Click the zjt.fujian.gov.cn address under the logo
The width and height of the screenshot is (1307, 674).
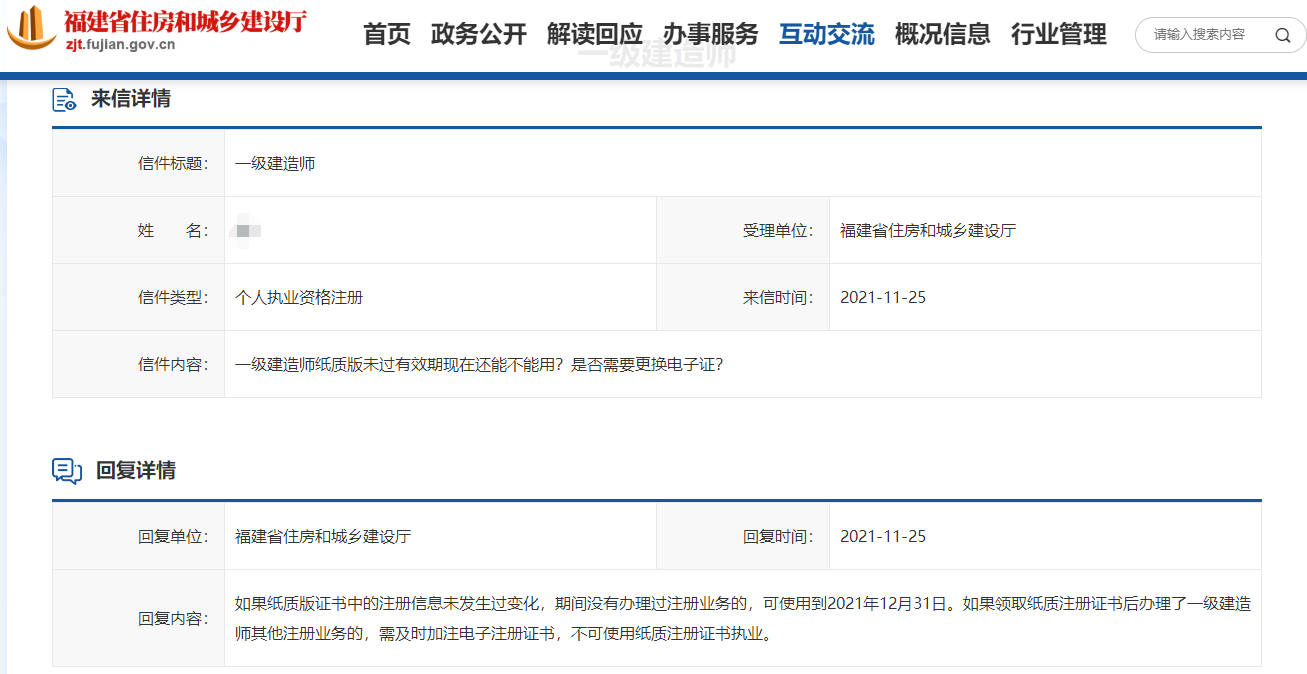click(120, 44)
